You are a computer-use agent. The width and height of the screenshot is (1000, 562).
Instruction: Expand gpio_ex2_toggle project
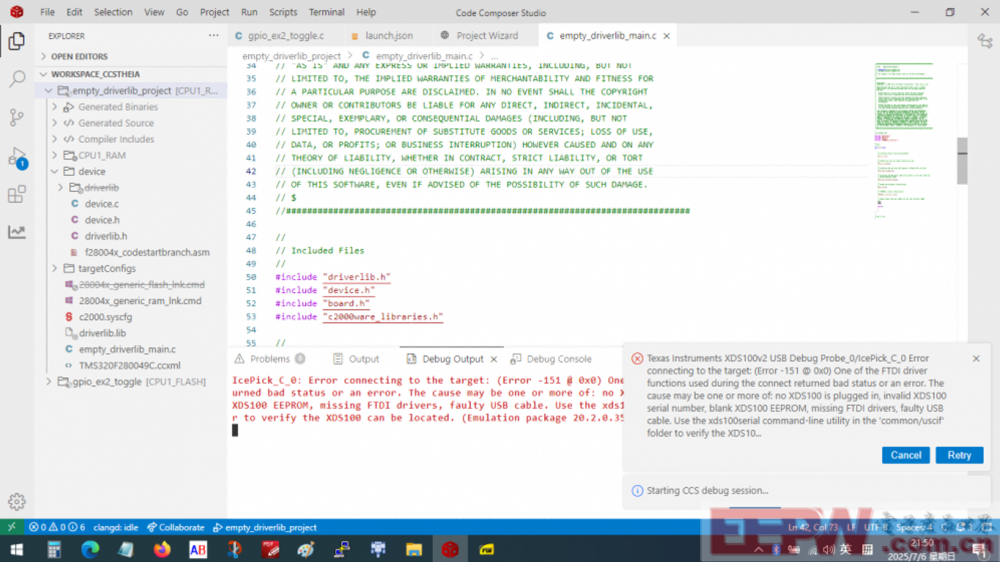tap(48, 381)
